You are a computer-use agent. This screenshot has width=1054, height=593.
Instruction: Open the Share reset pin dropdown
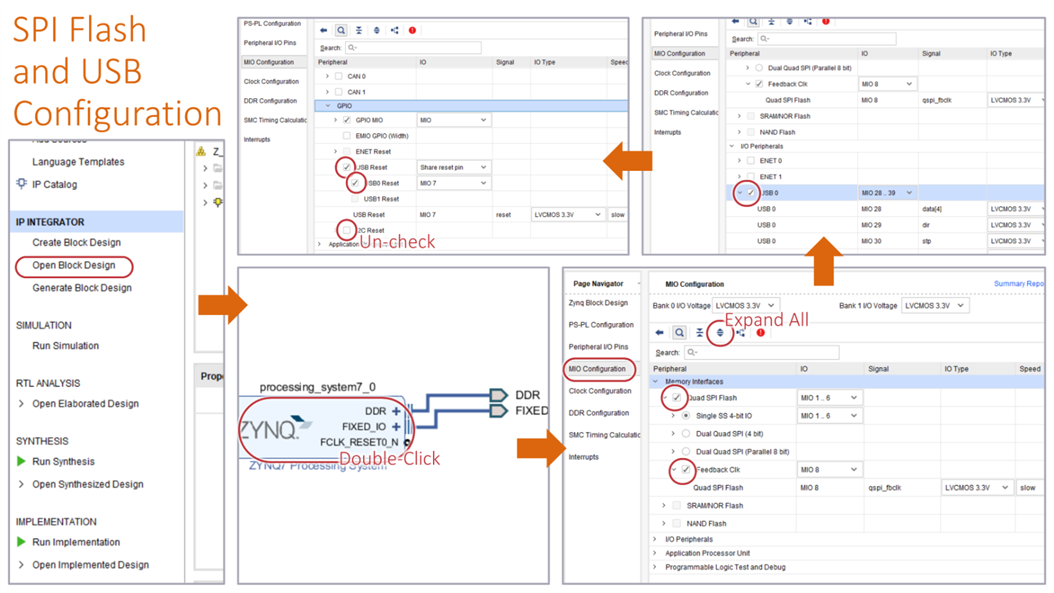[454, 167]
